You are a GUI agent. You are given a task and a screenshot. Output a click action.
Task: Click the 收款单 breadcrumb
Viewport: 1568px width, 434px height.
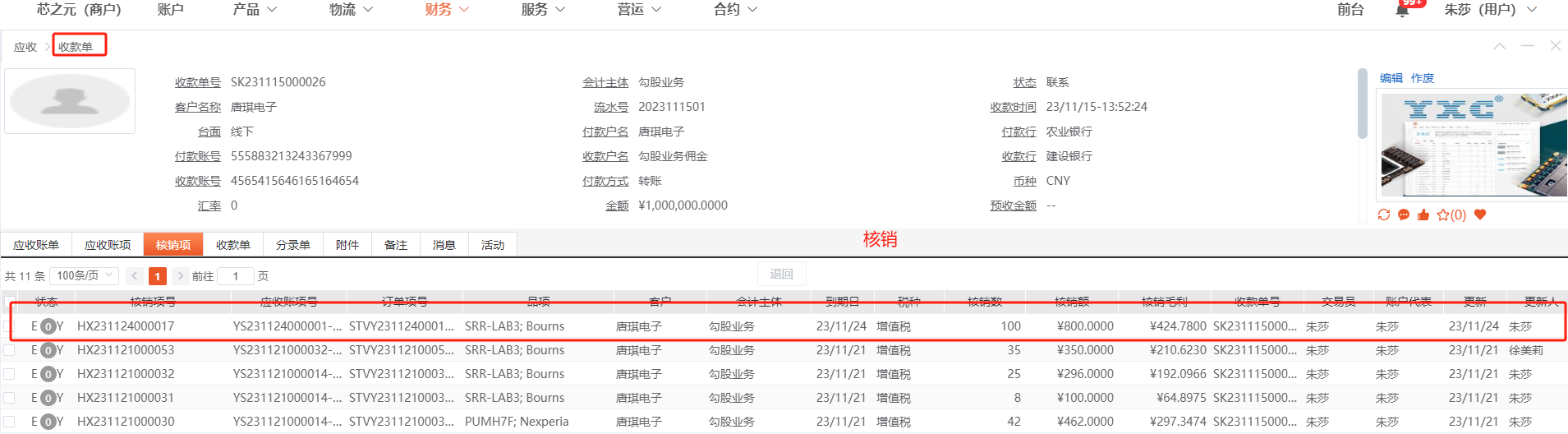(x=76, y=47)
